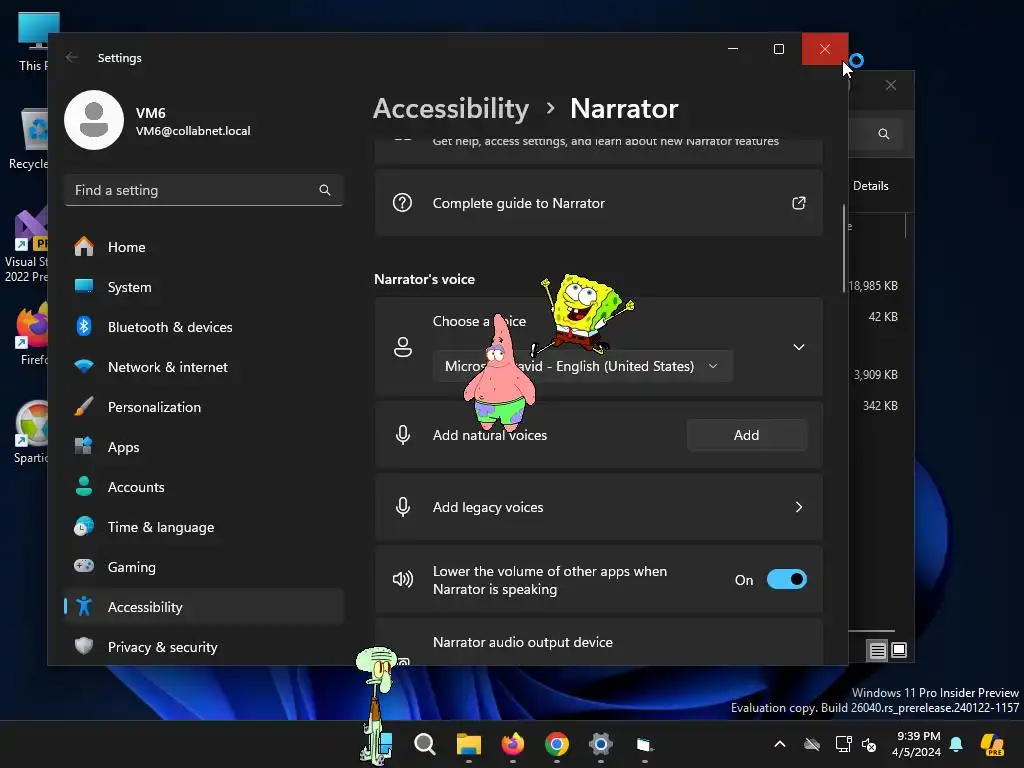
Task: Click the Copilot preview icon in the tray
Action: point(992,744)
